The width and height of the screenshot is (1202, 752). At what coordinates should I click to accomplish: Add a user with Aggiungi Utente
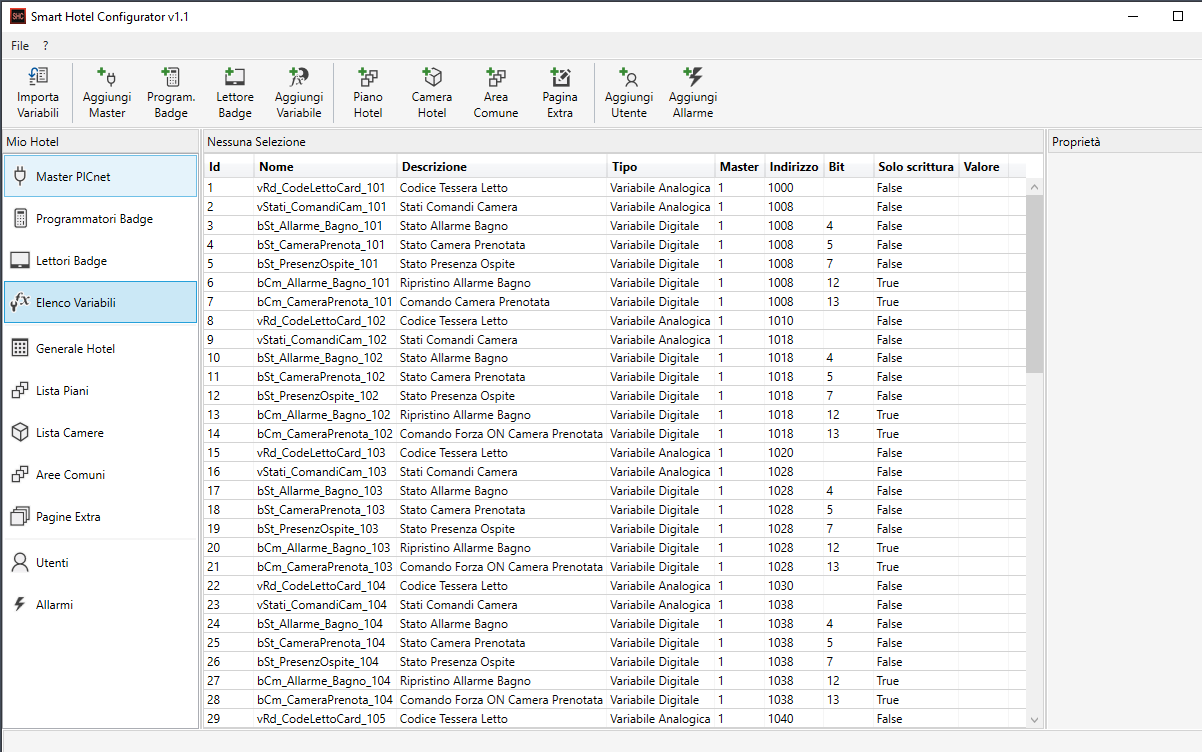629,93
